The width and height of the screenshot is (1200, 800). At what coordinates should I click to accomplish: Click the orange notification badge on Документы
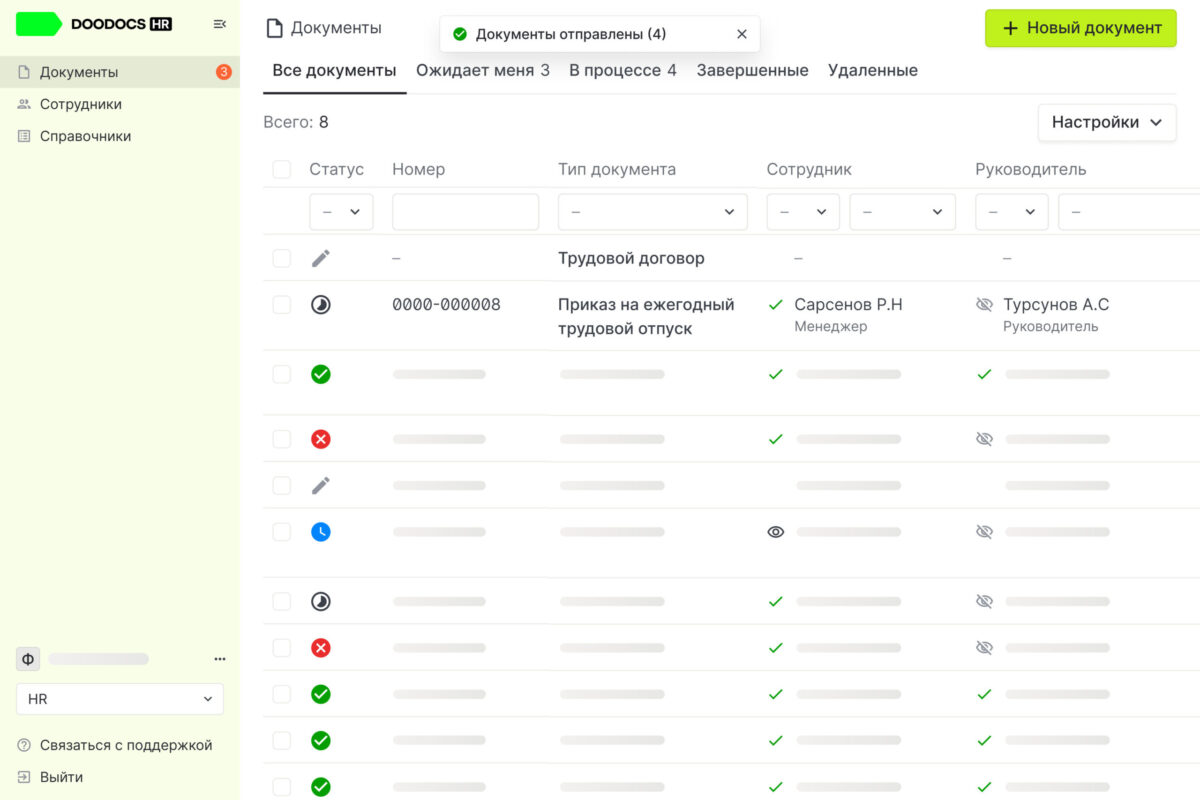(224, 72)
